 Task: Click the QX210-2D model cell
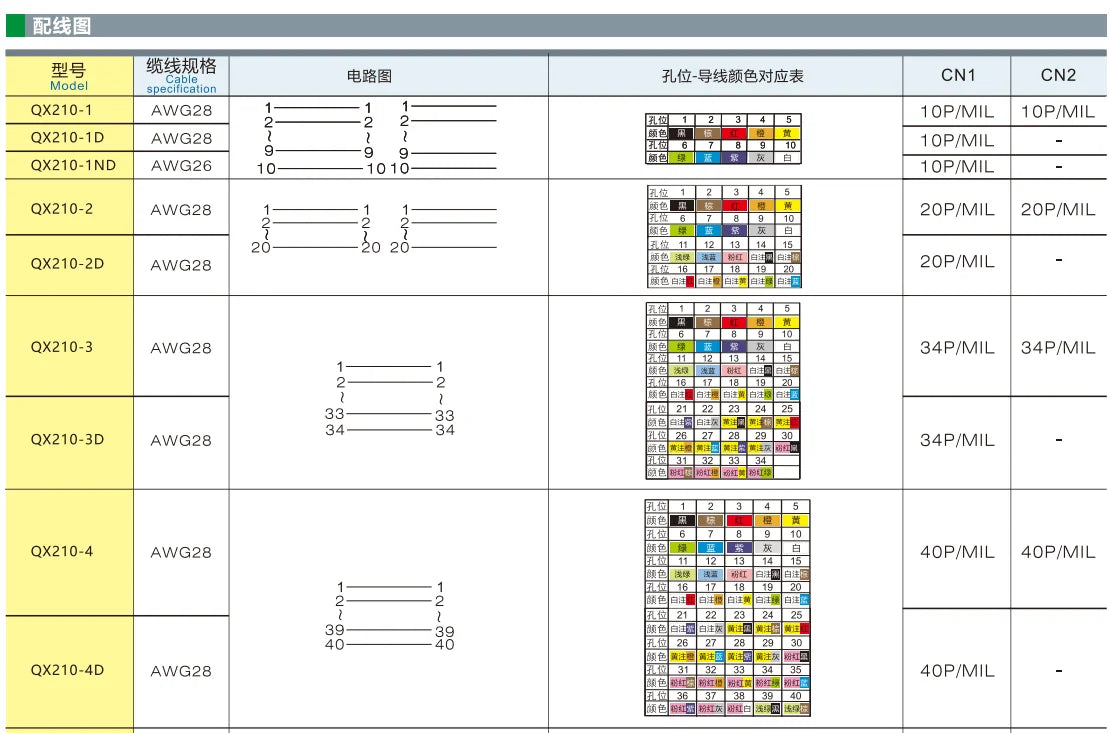pos(67,264)
